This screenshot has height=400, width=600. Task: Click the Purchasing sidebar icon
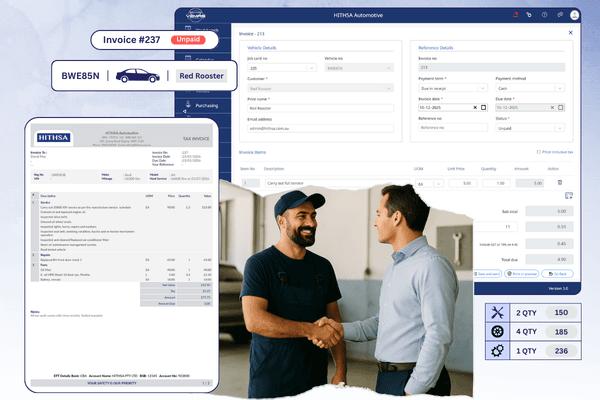pyautogui.click(x=188, y=104)
